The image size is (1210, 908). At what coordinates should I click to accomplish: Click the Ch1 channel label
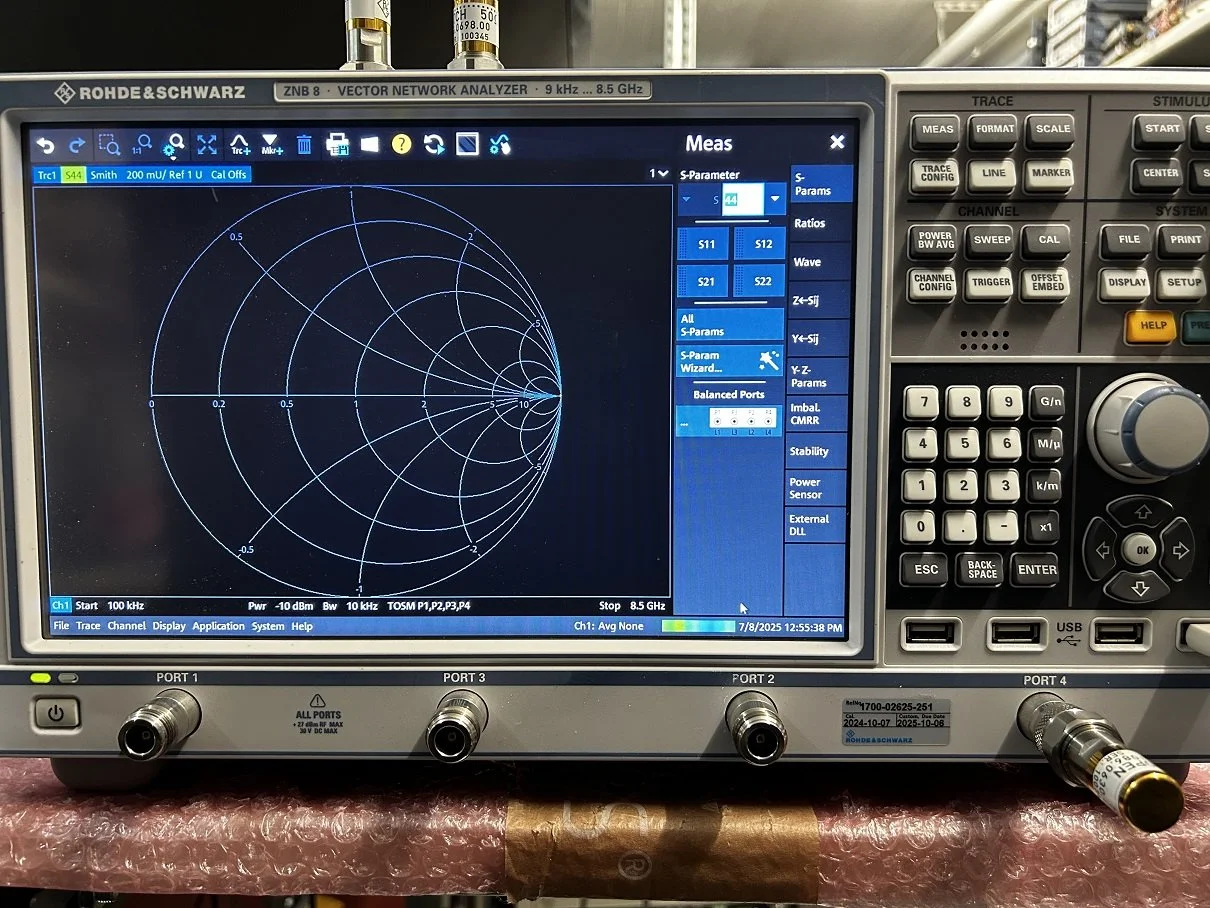coord(60,606)
